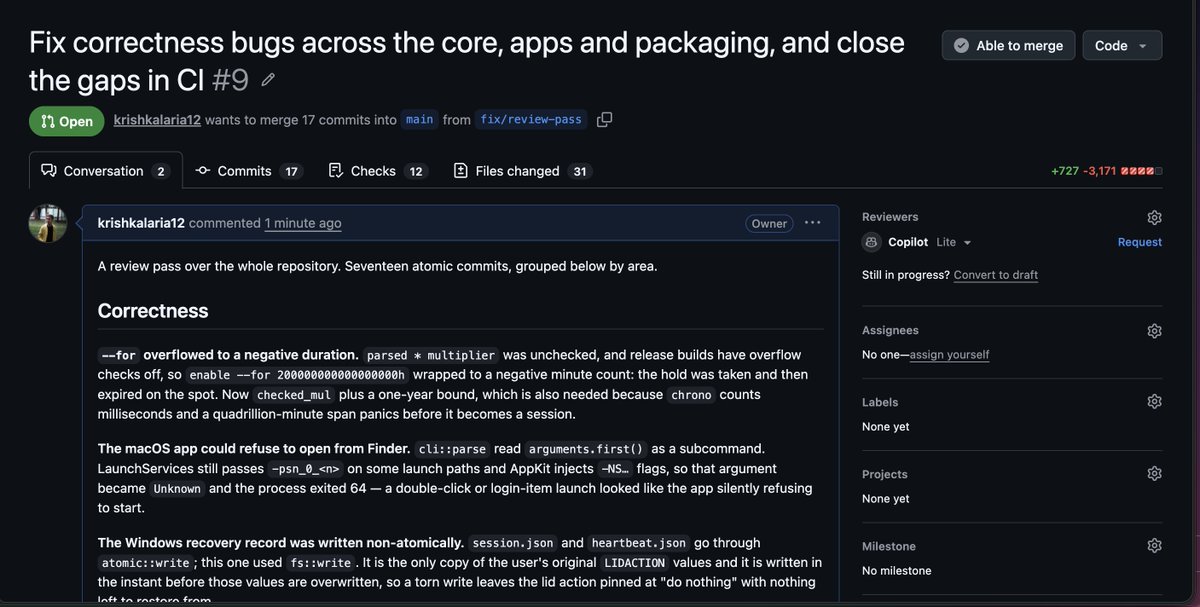Click the atomic::write code snippet
This screenshot has width=1200, height=607.
click(145, 563)
